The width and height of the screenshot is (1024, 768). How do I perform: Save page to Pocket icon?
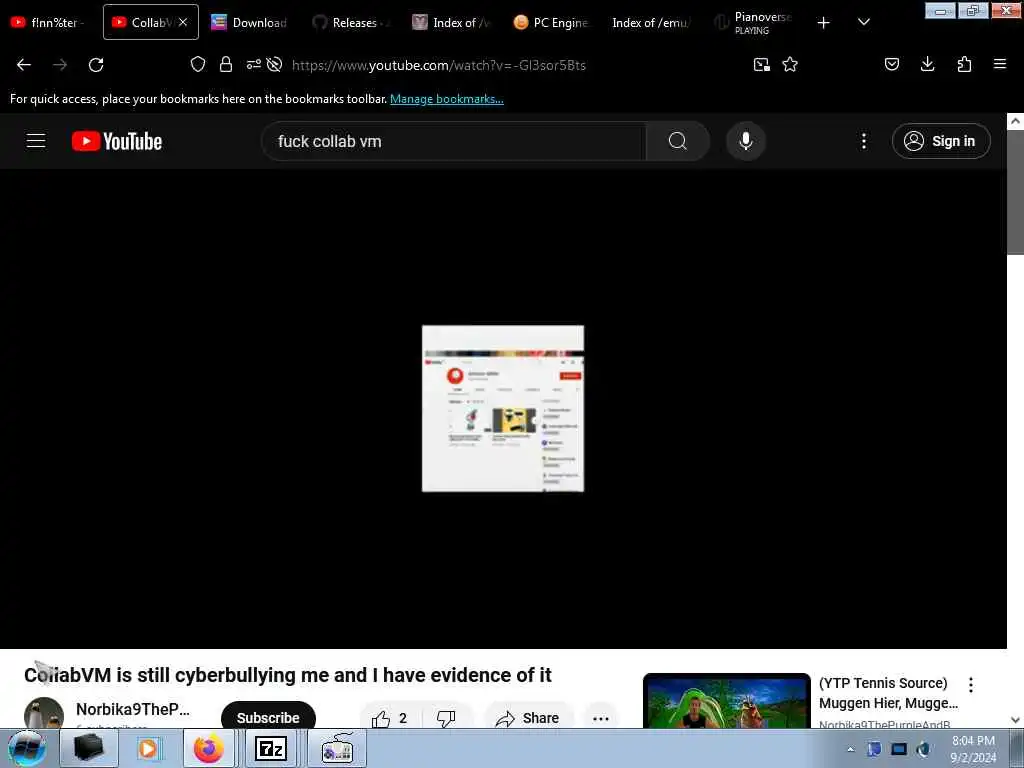pos(892,64)
